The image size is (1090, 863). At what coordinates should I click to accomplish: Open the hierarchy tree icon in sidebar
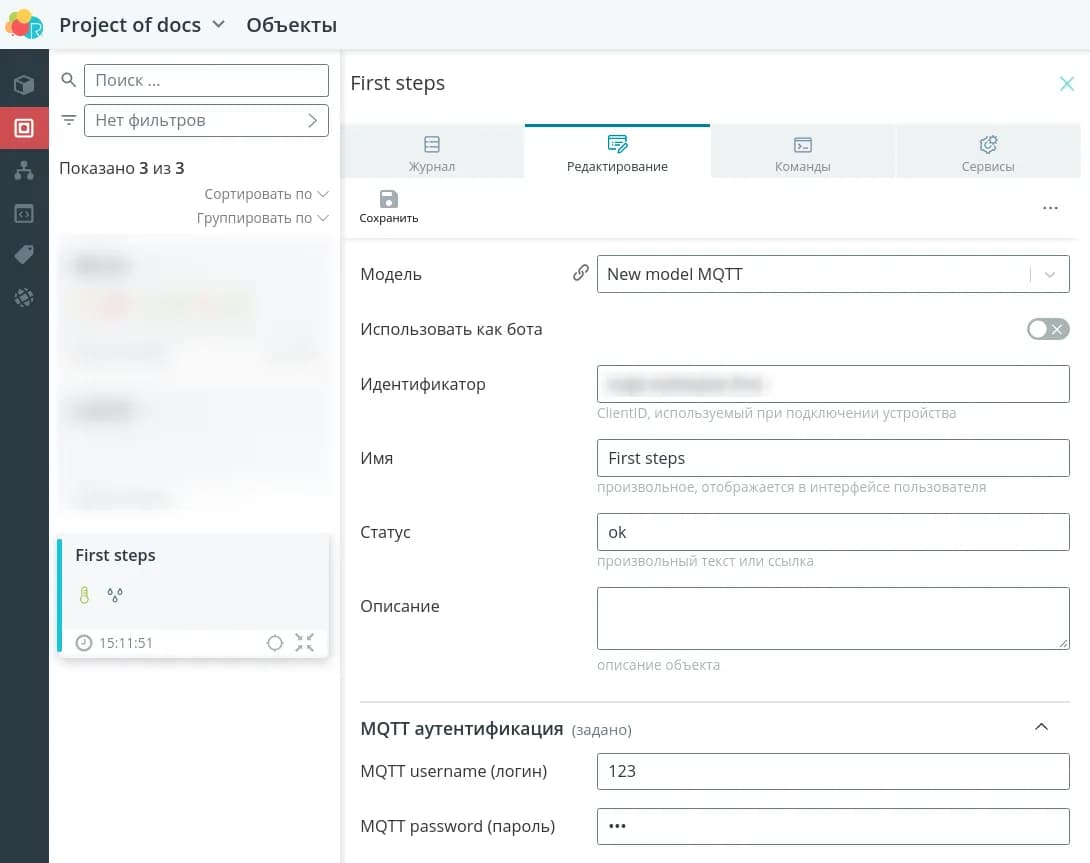[24, 171]
